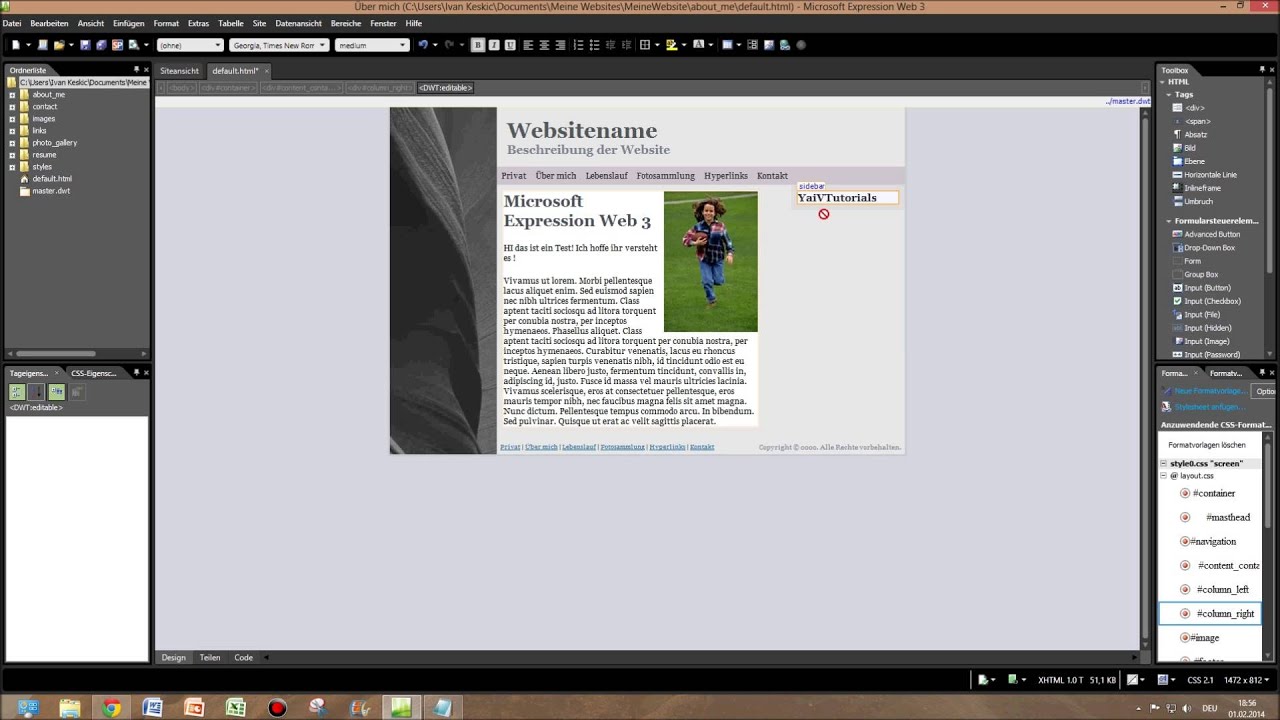This screenshot has height=720, width=1280.
Task: Open the Bearbeiten menu
Action: click(49, 23)
